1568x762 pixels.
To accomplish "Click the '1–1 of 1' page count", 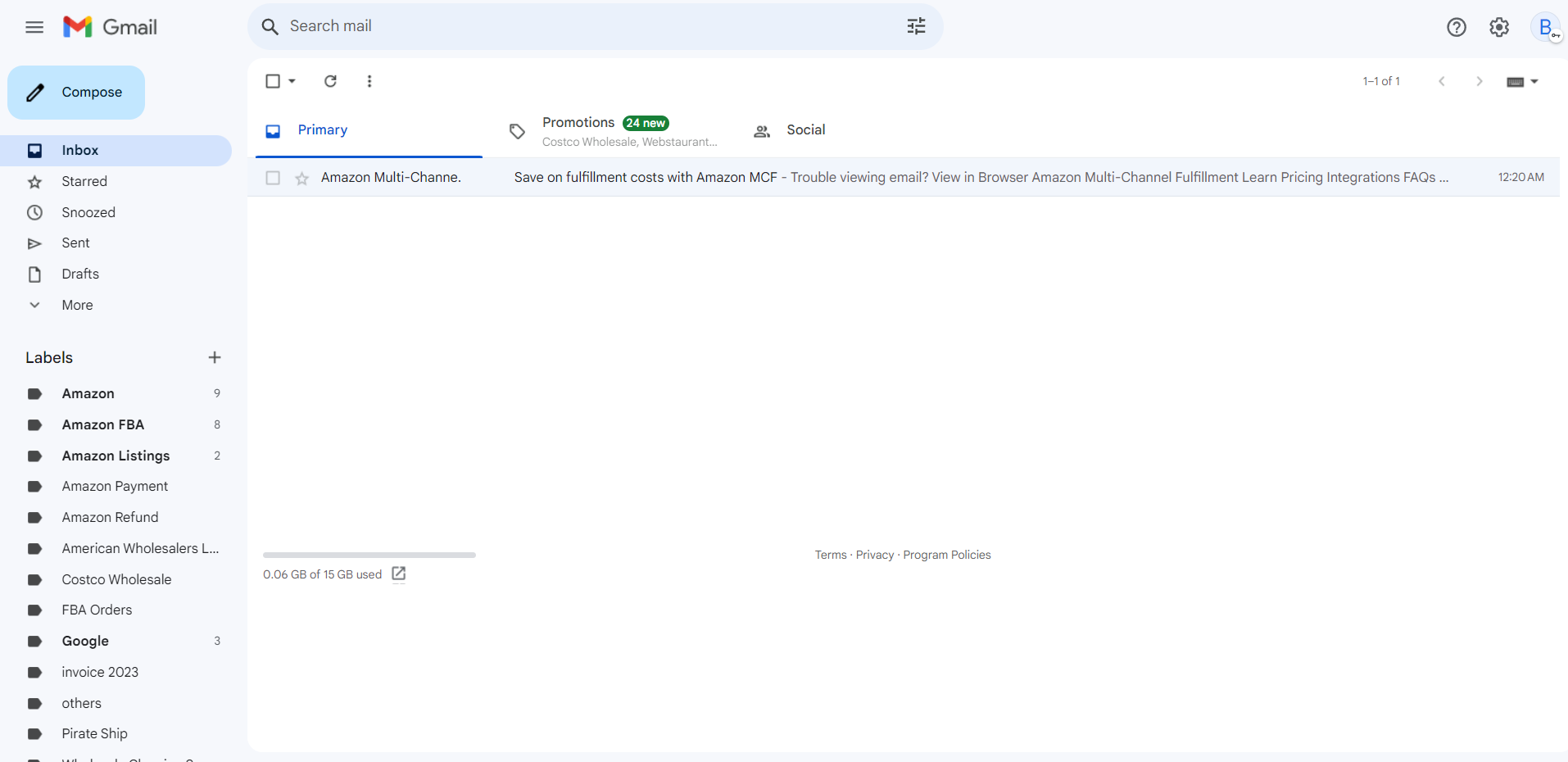I will [x=1381, y=81].
